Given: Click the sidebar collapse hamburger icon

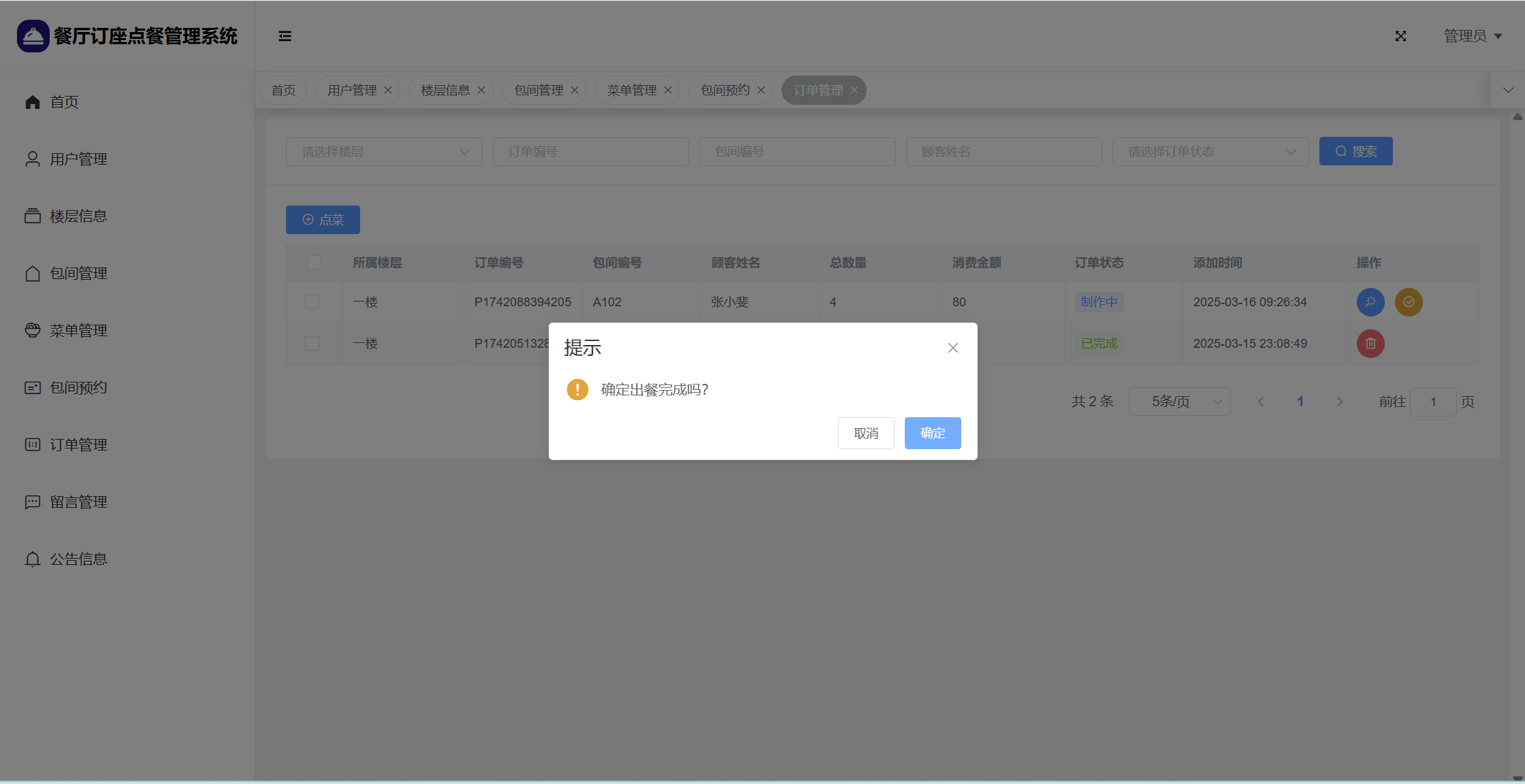Looking at the screenshot, I should [x=285, y=36].
